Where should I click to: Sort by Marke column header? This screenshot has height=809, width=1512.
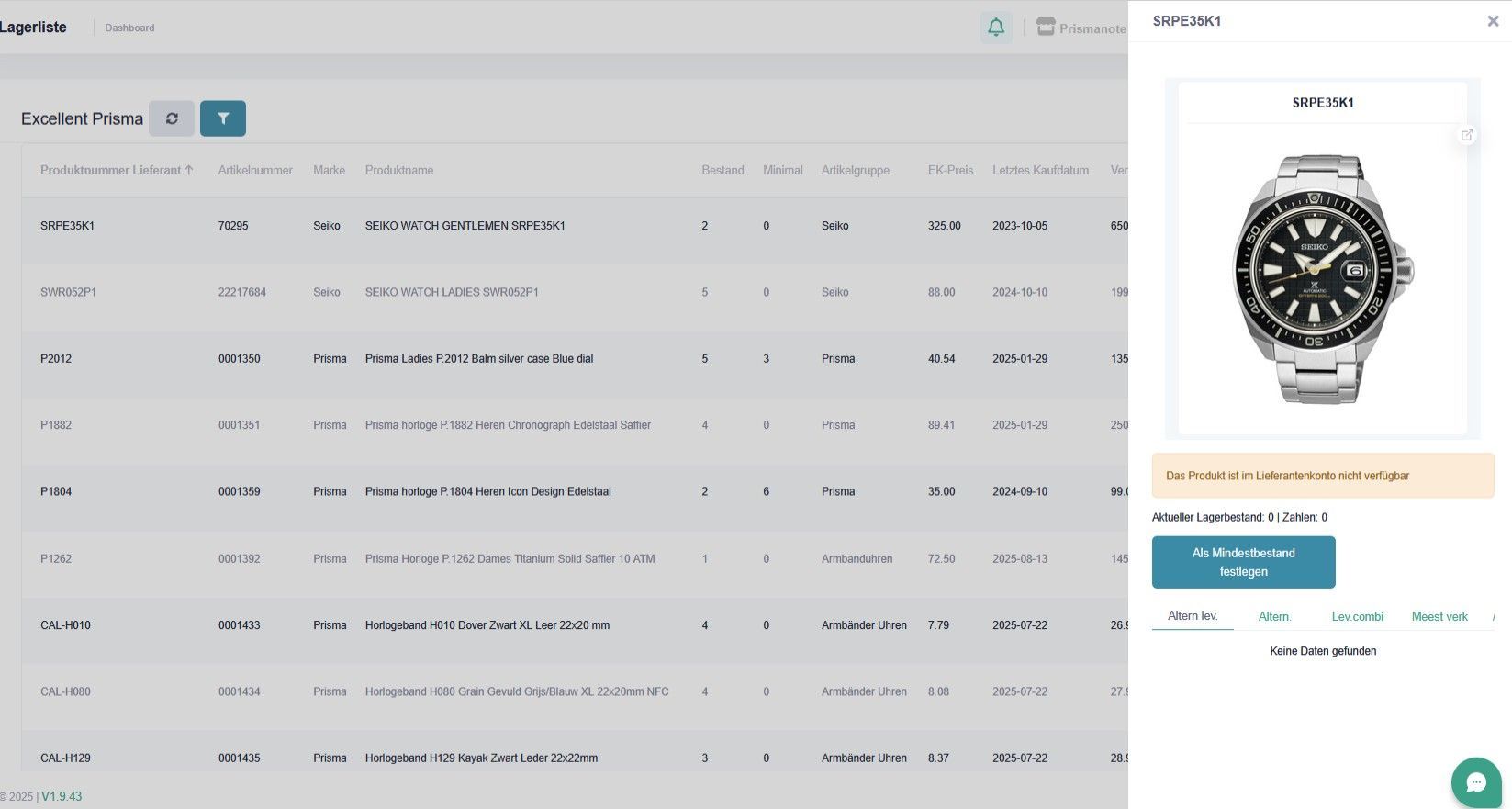pos(329,170)
